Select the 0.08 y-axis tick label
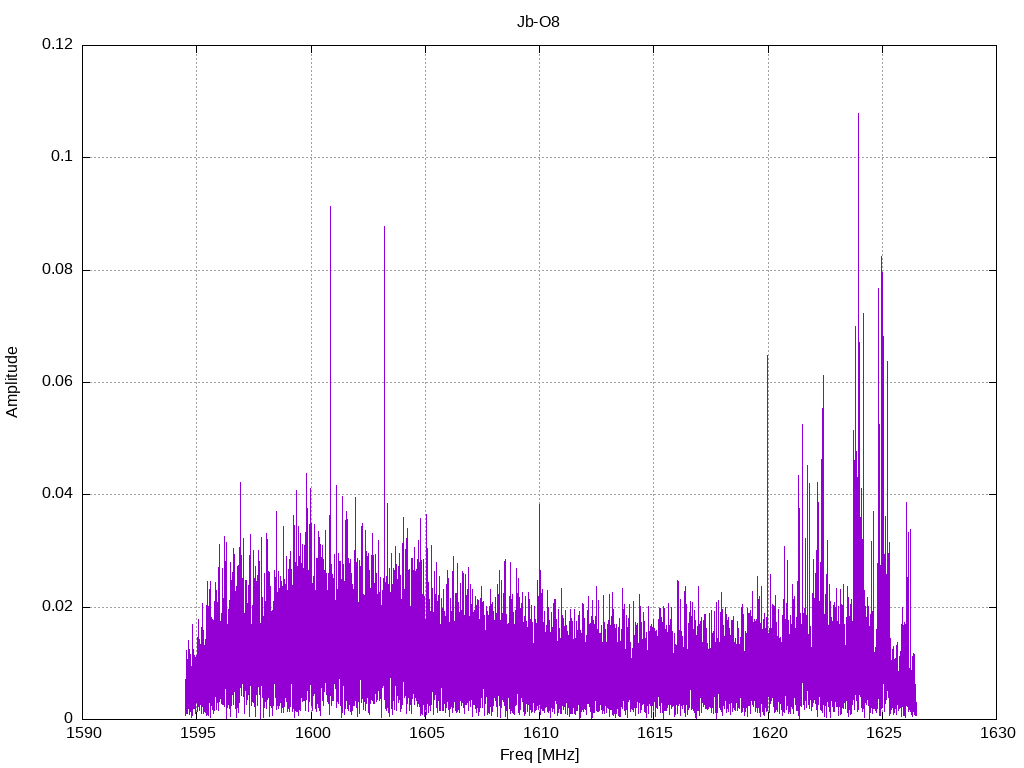This screenshot has width=1024, height=768. (x=57, y=270)
